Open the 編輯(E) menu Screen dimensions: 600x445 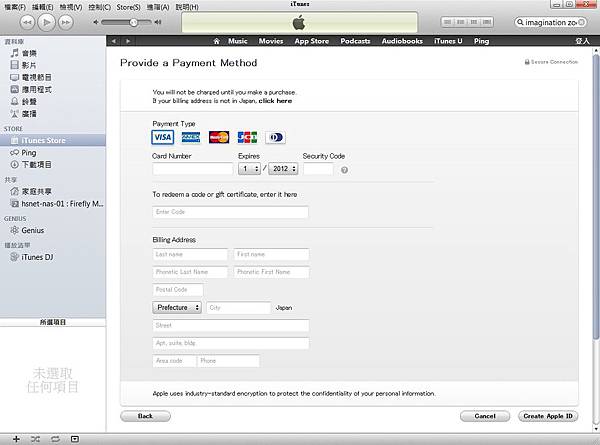click(x=42, y=7)
